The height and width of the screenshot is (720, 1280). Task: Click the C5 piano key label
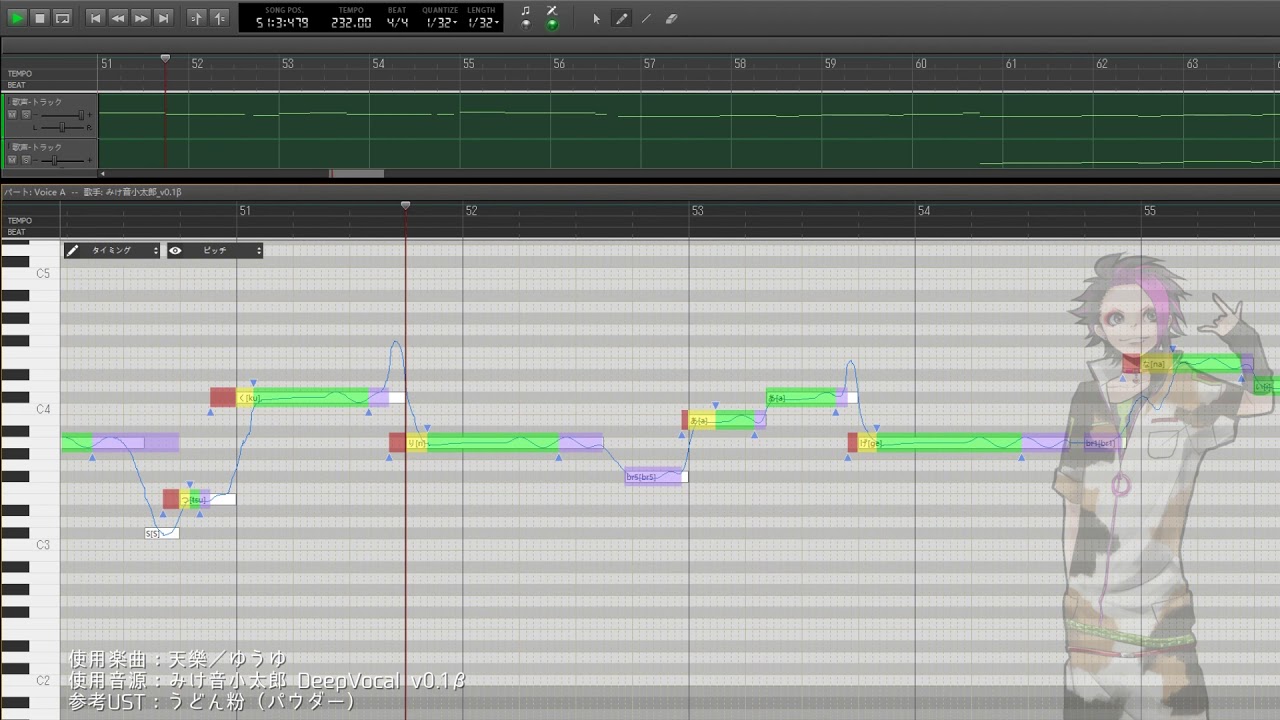point(43,273)
